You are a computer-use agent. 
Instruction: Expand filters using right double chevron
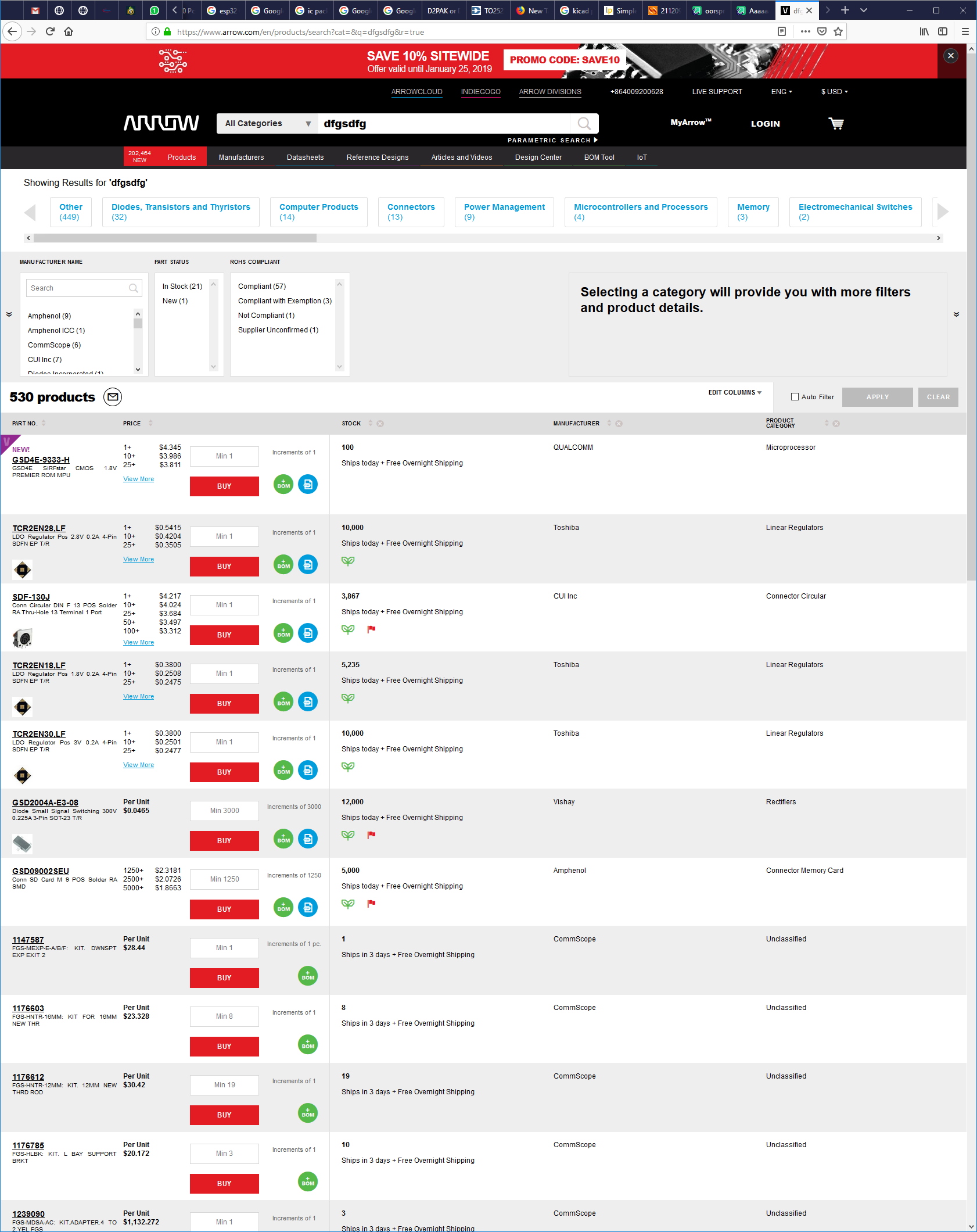point(956,314)
